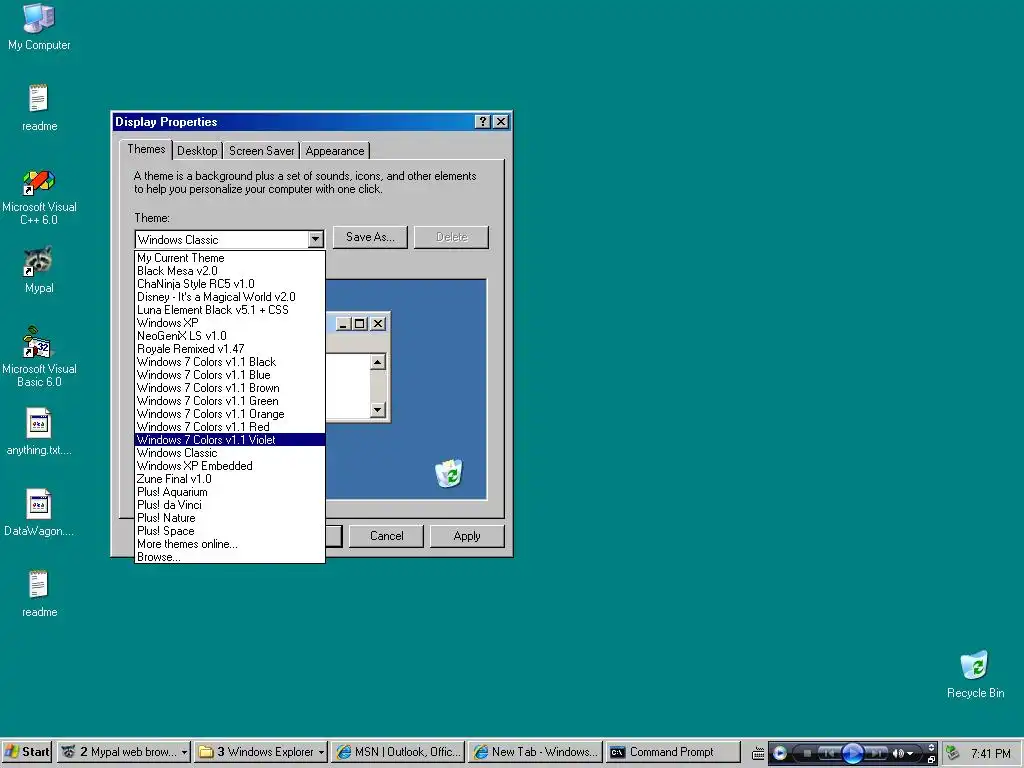Screen dimensions: 1024x768
Task: Select the Recycle Bin desktop icon
Action: pos(975,675)
